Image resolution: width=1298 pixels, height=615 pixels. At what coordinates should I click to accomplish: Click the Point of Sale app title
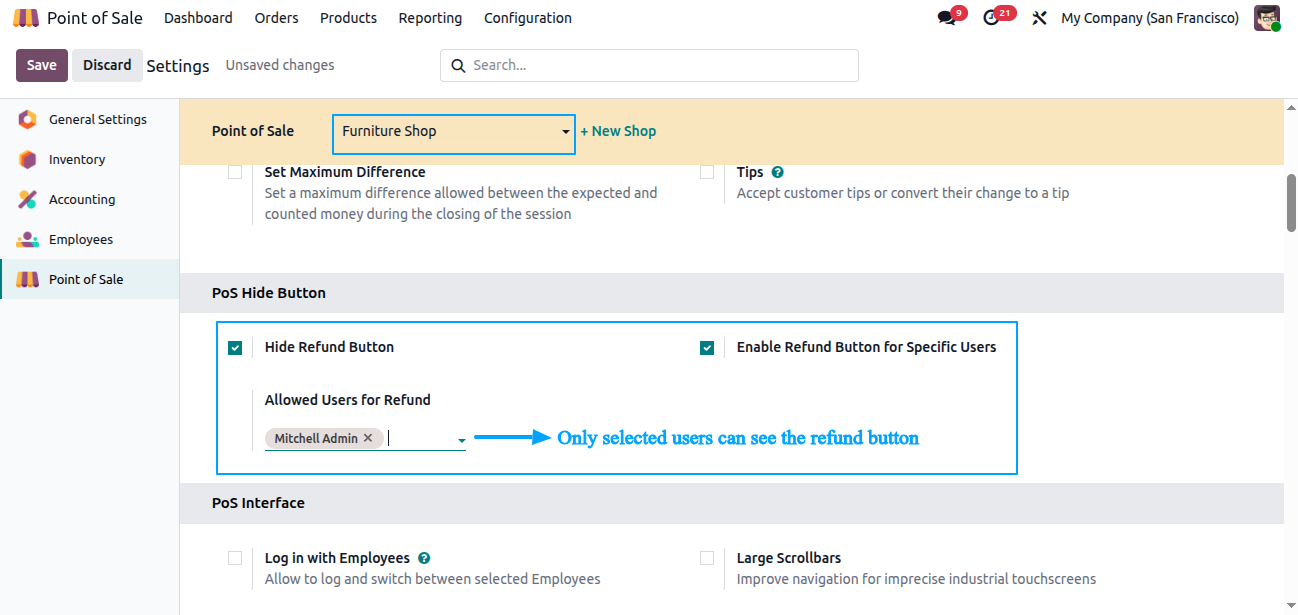[x=95, y=18]
